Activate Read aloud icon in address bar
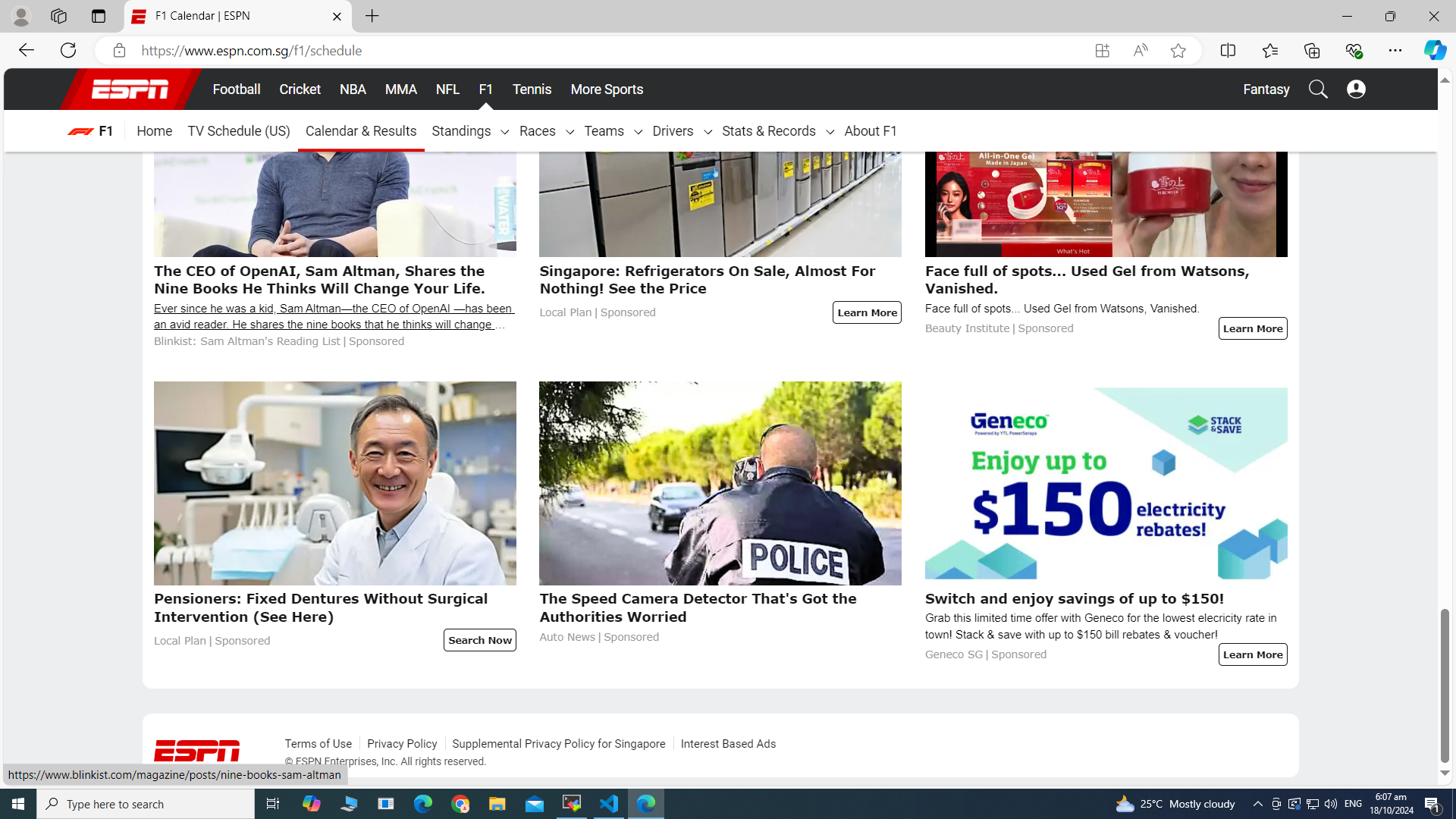Image resolution: width=1456 pixels, height=819 pixels. coord(1140,51)
